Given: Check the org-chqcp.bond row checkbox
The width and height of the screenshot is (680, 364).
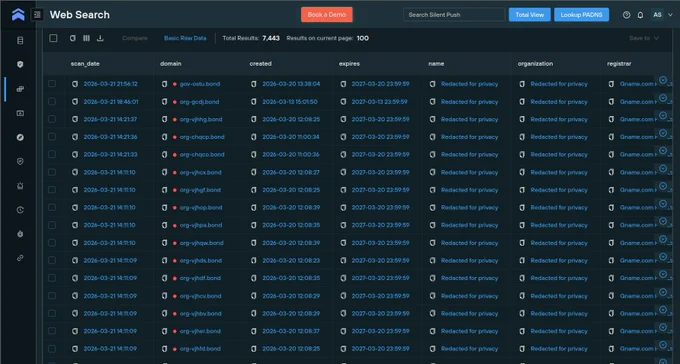Looking at the screenshot, I should (x=52, y=137).
